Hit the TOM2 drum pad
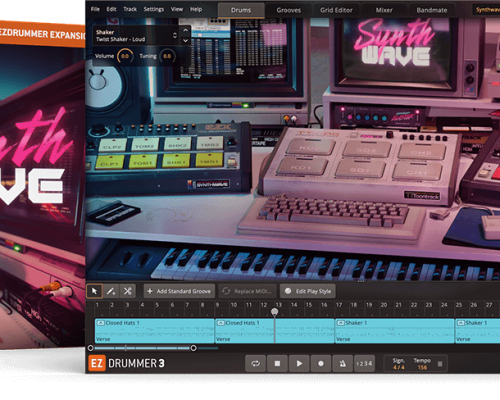The width and height of the screenshot is (500, 400). 145,145
